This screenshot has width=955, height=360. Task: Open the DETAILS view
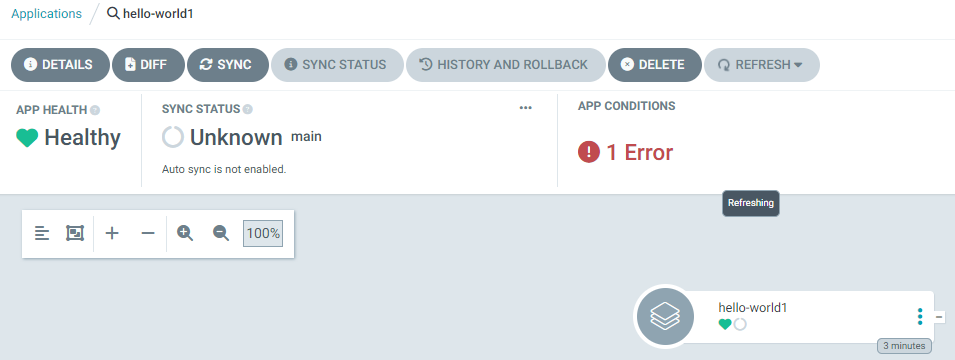[x=60, y=65]
